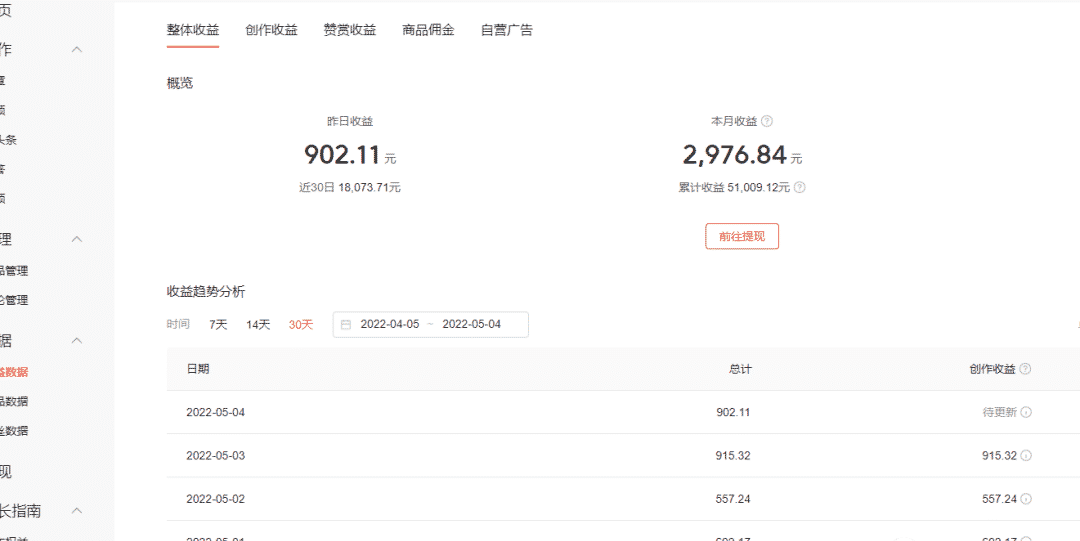The height and width of the screenshot is (541, 1080).
Task: Open 作品数据 in the sidebar
Action: pos(14,402)
